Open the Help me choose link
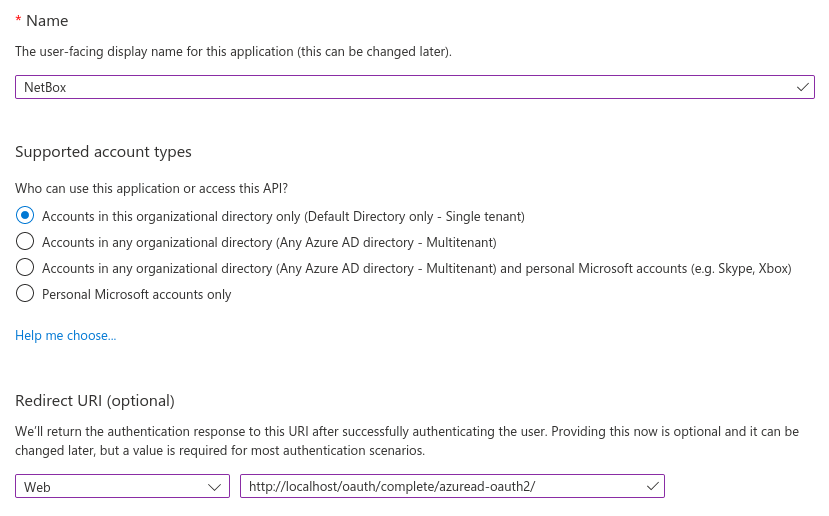 click(x=66, y=336)
